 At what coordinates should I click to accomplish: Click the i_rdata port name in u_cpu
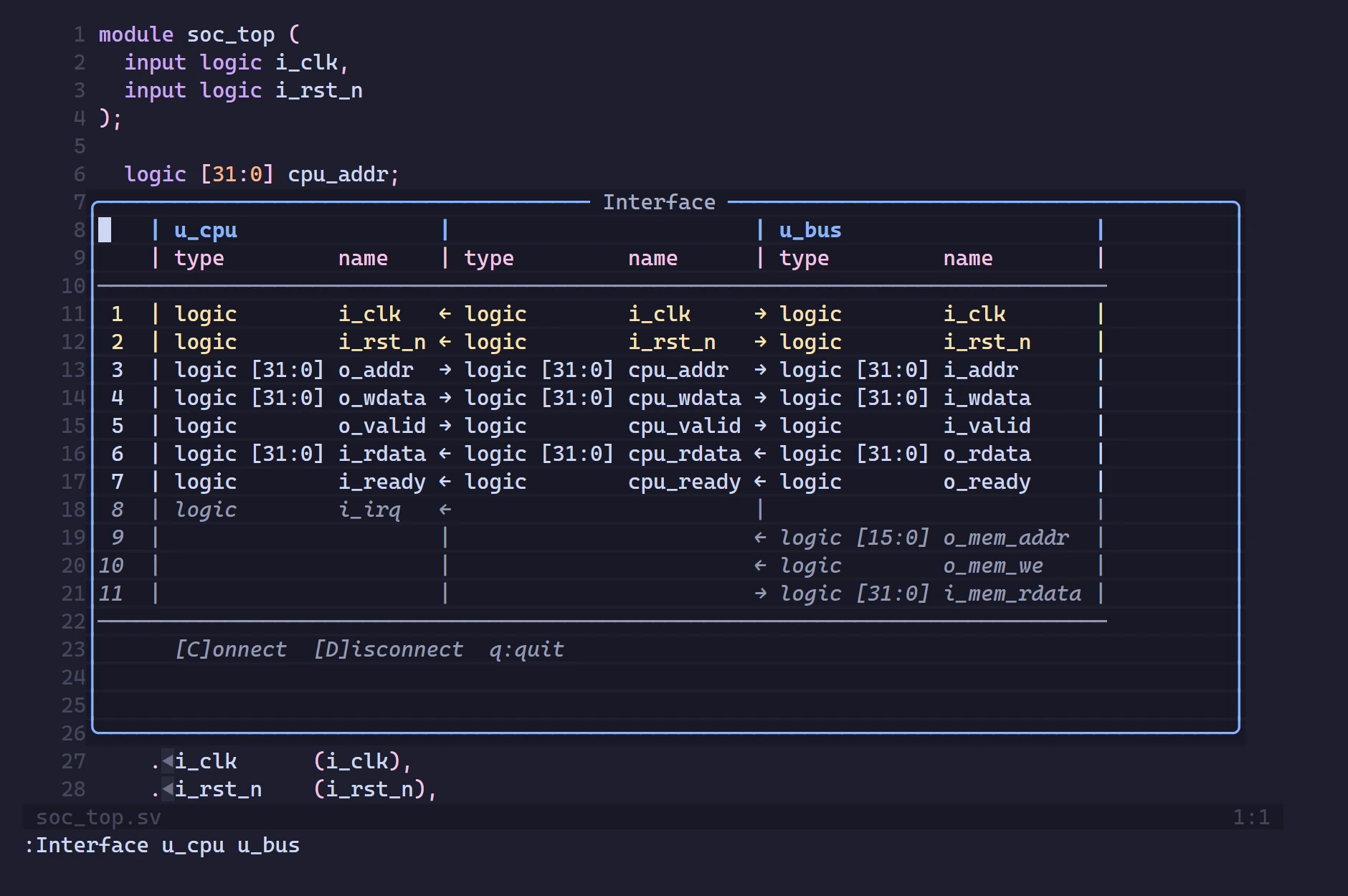(x=382, y=454)
